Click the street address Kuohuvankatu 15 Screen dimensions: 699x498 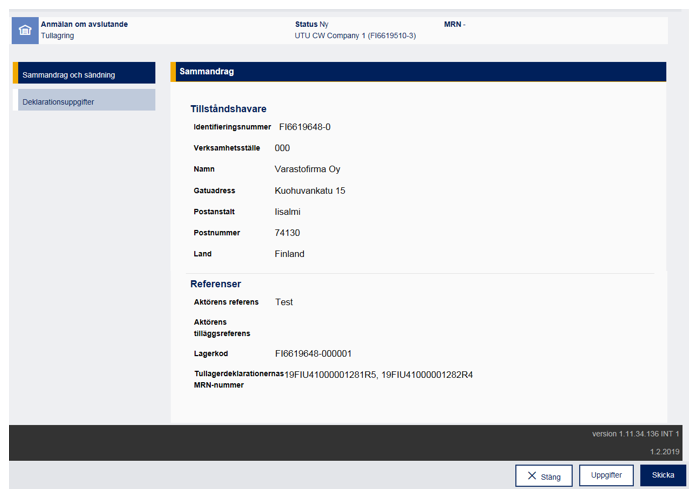point(309,190)
